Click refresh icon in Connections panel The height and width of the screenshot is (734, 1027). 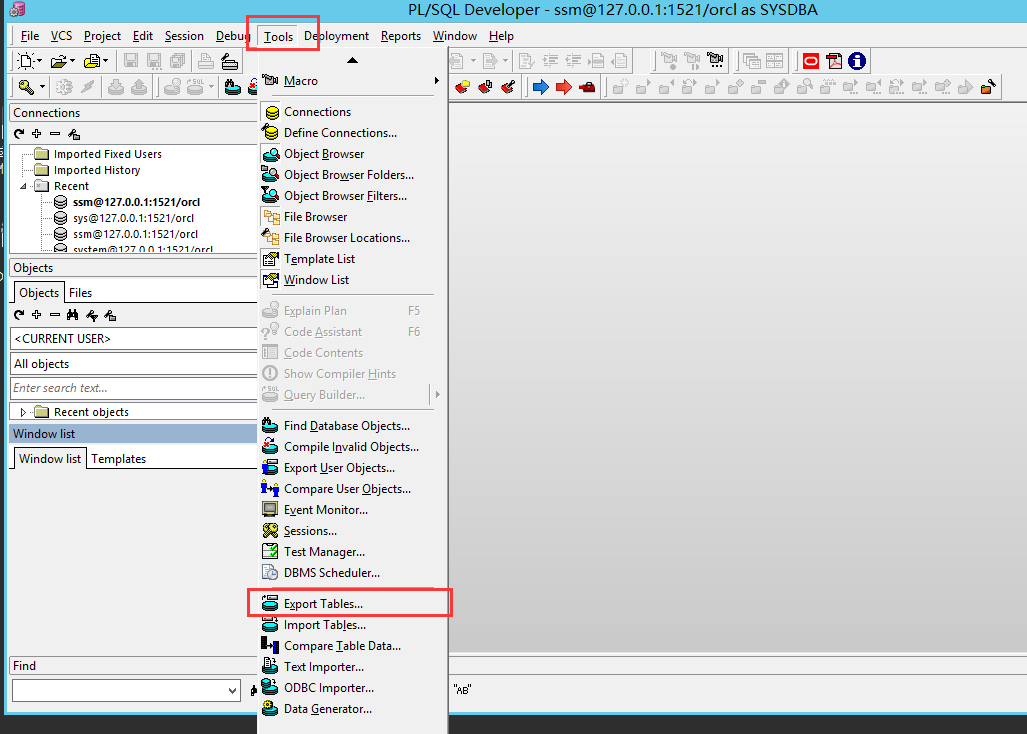click(19, 134)
